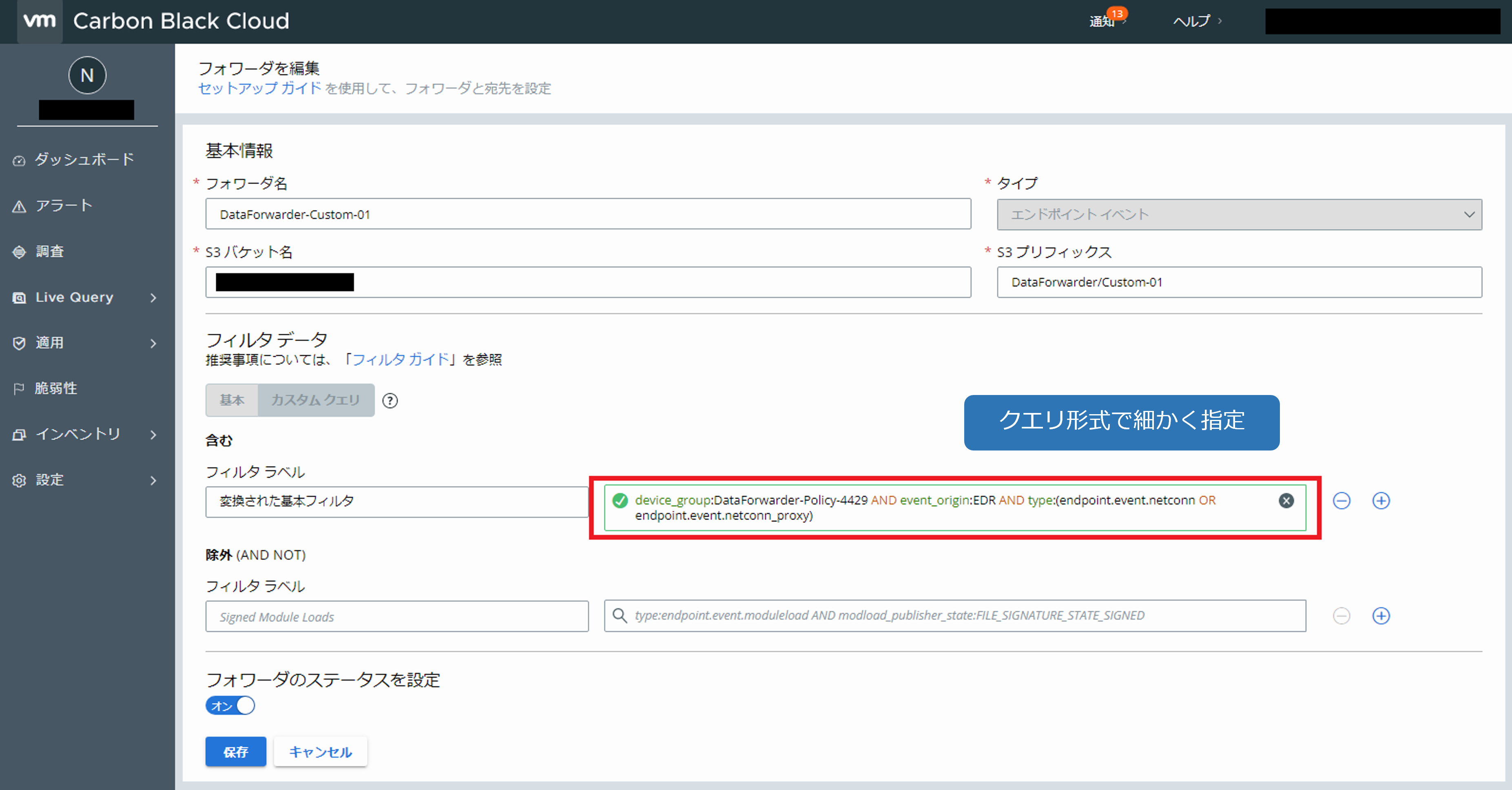The image size is (1512, 790).
Task: Expand the インベントリ menu chevron
Action: [154, 435]
